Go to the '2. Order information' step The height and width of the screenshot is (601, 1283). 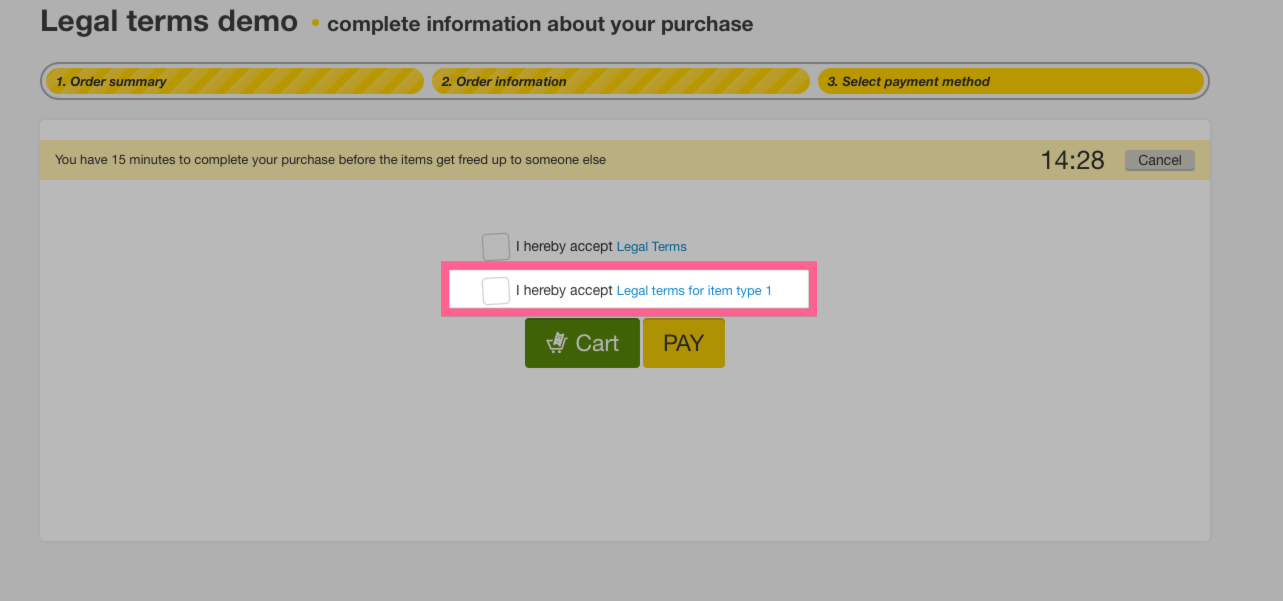[621, 82]
